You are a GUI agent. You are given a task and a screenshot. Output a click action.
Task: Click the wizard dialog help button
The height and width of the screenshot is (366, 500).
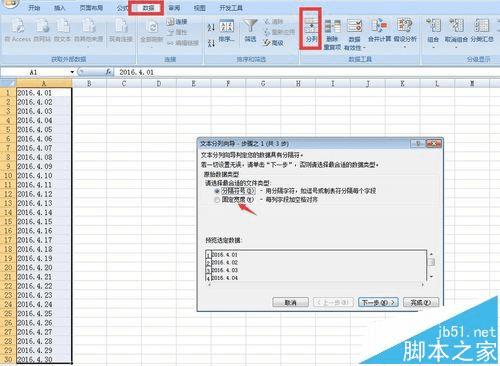point(417,144)
